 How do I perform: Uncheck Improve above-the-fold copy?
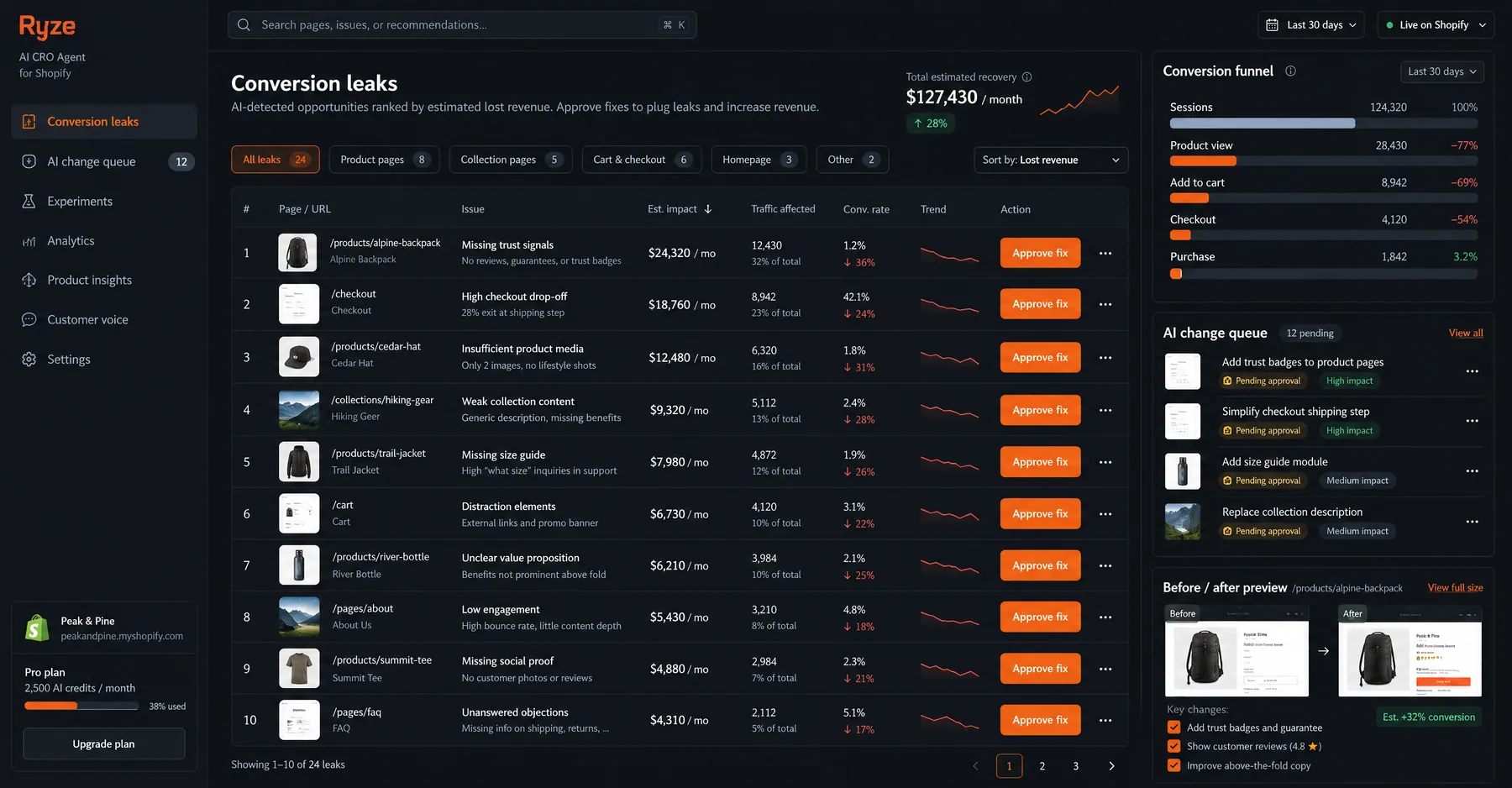pyautogui.click(x=1173, y=765)
